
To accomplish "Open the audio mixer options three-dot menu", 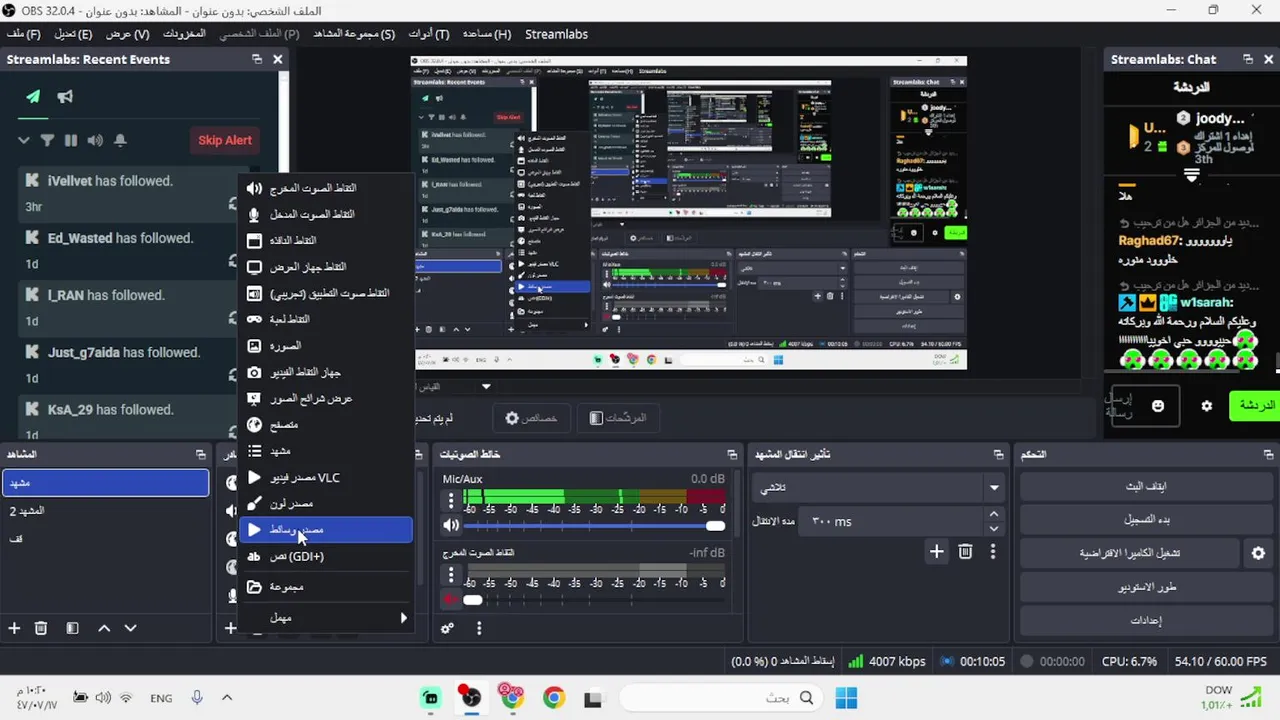I will (479, 628).
